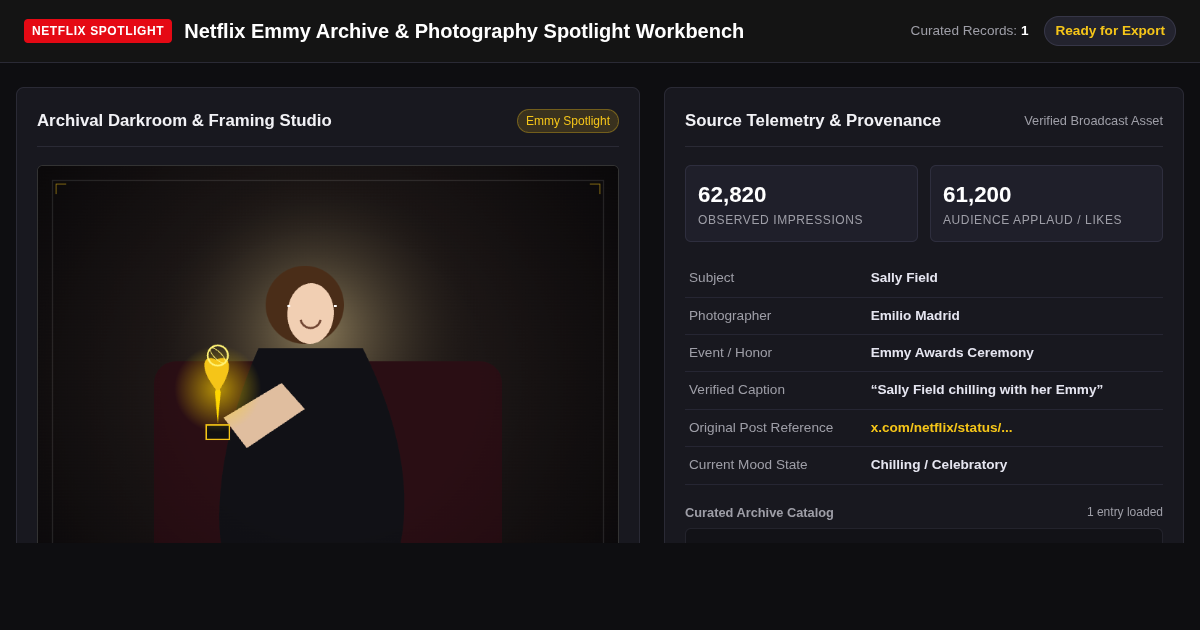
Task: Click the Verified Caption row label
Action: (737, 390)
